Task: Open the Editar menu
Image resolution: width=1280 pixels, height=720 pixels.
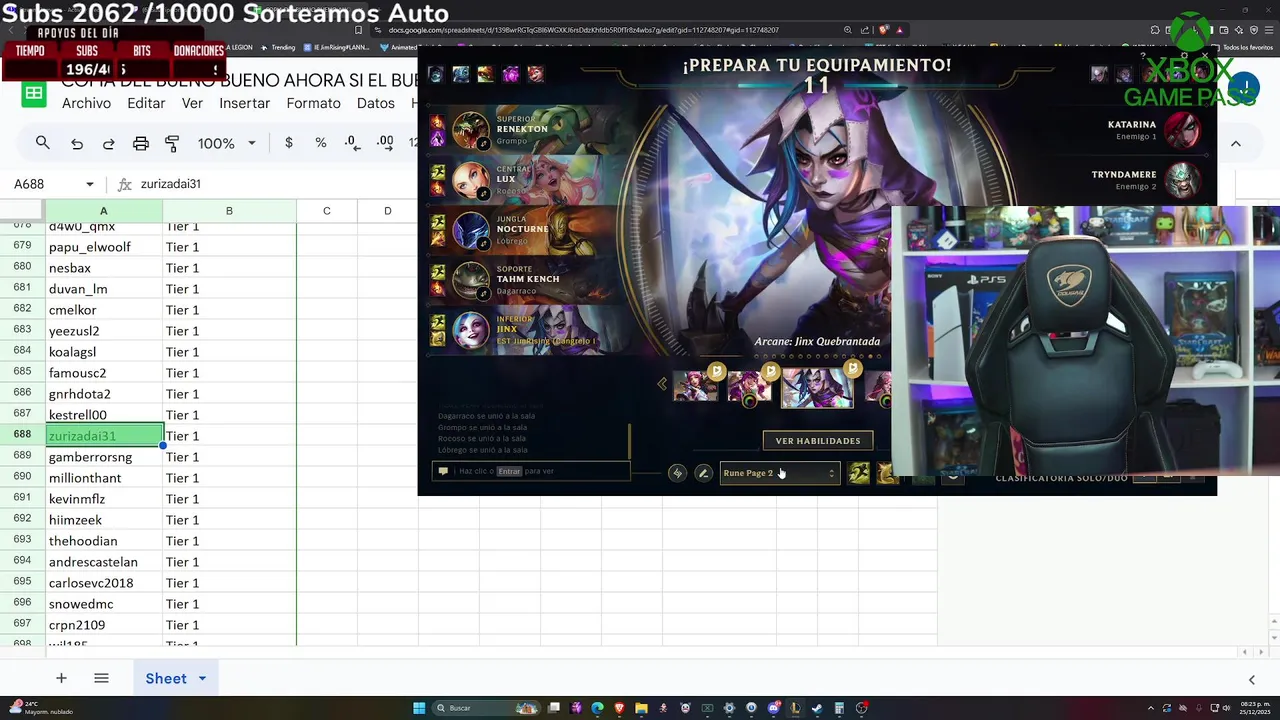Action: [x=146, y=103]
